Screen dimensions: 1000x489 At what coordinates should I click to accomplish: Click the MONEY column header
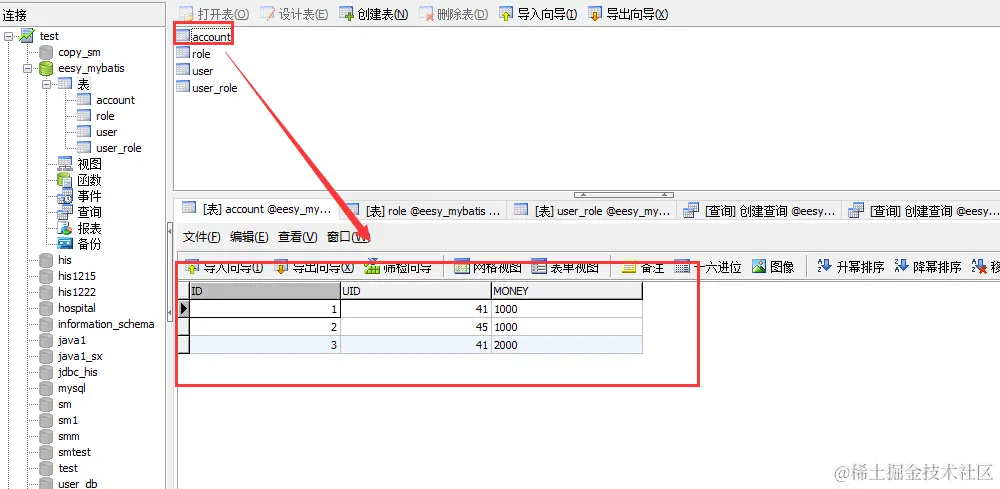(x=567, y=291)
